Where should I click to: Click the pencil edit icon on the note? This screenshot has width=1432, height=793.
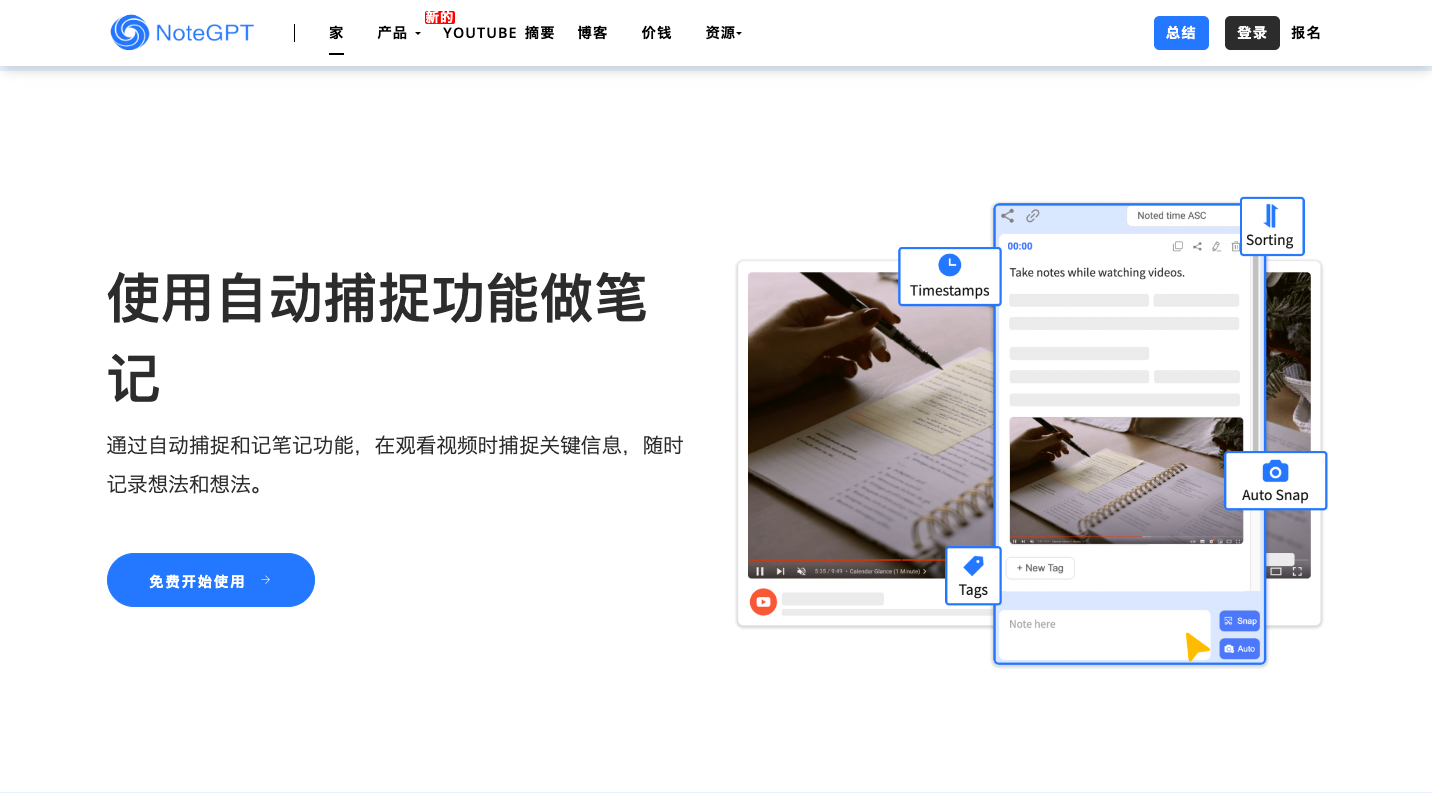point(1216,246)
